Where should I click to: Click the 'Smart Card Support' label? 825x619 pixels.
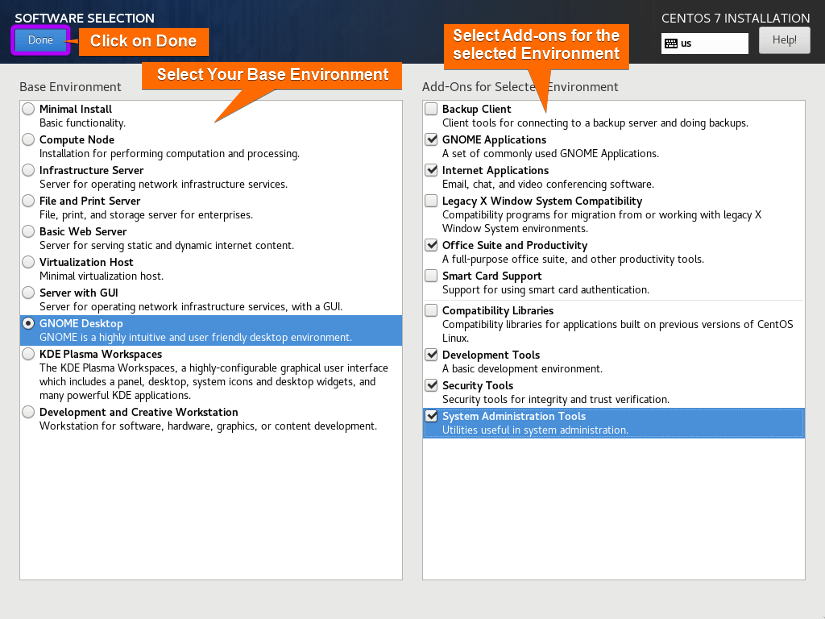(492, 276)
